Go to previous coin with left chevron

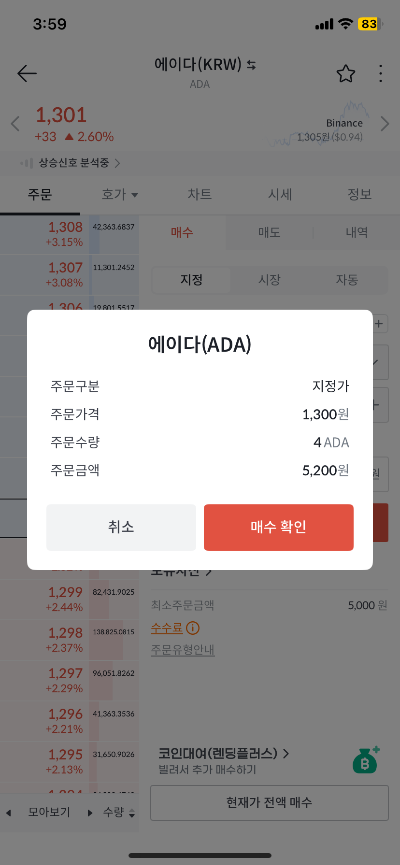[15, 124]
